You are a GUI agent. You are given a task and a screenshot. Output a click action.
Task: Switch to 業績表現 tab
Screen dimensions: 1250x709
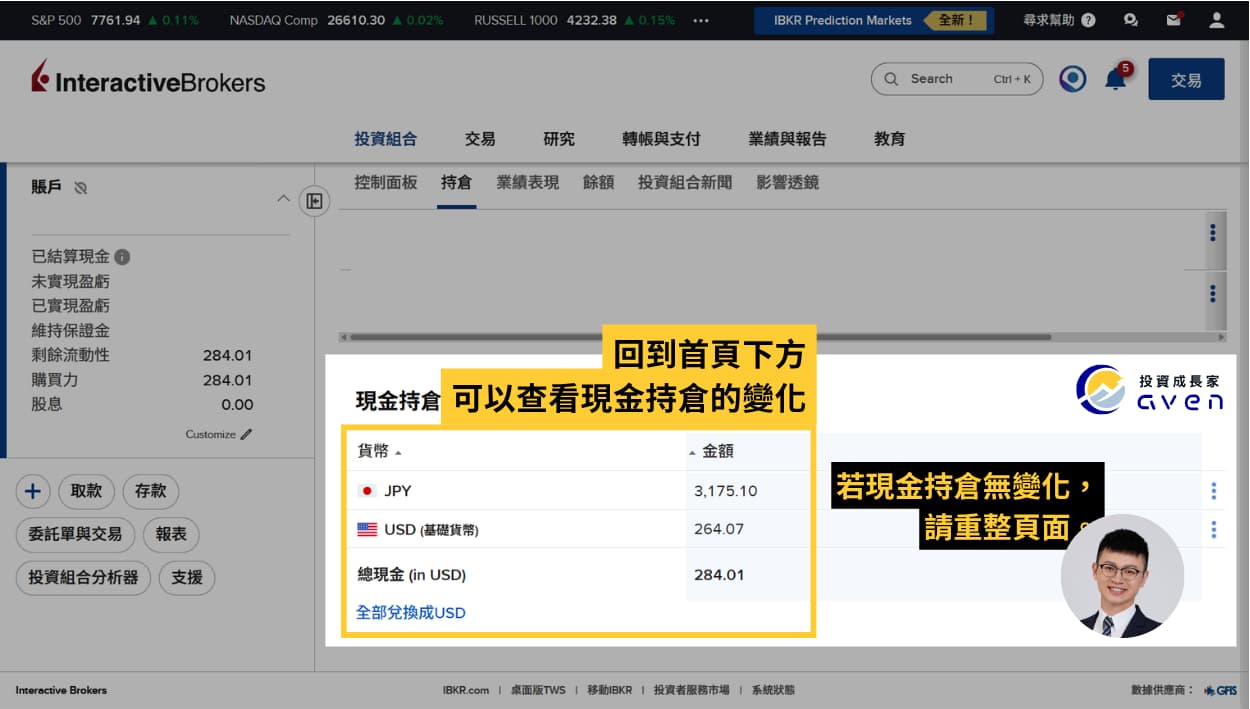point(528,182)
